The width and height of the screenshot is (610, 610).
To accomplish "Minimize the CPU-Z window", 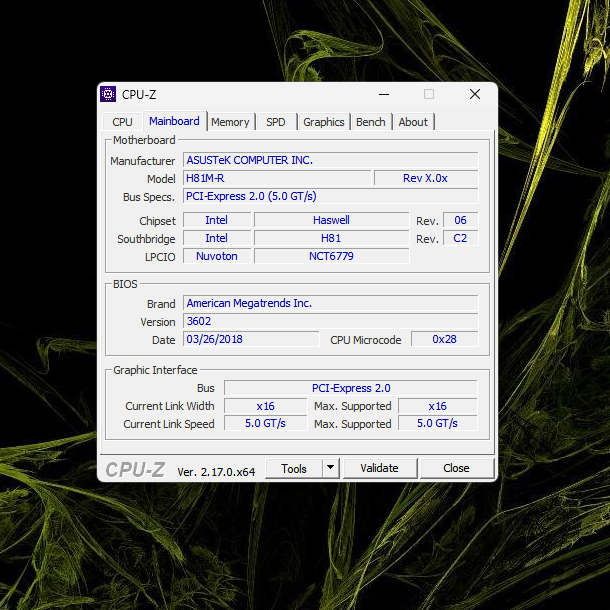I will click(x=384, y=94).
